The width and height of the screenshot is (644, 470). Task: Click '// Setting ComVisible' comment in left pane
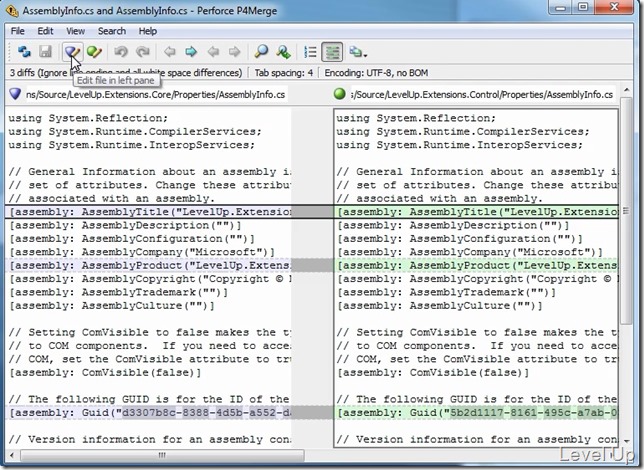[150, 332]
